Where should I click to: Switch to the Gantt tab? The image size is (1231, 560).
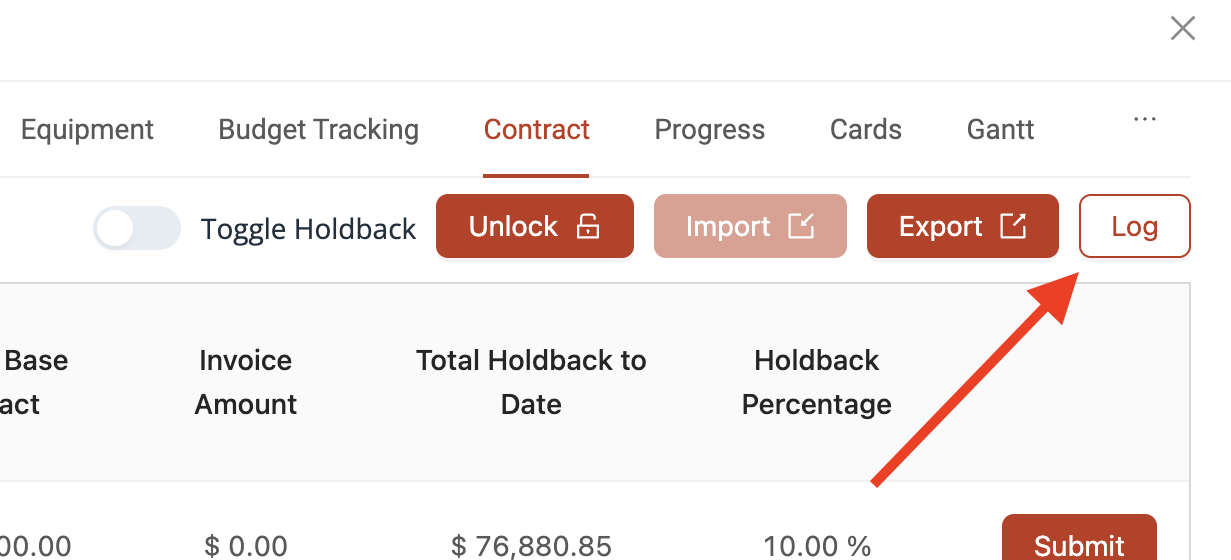coord(1001,130)
